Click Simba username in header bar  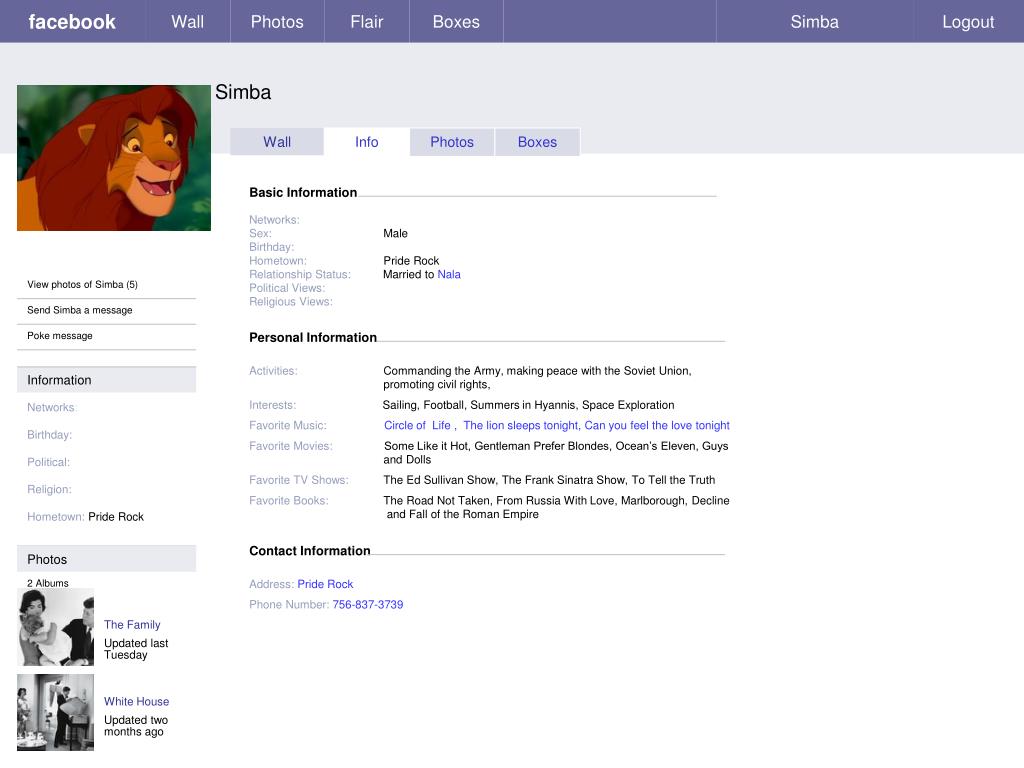tap(814, 22)
